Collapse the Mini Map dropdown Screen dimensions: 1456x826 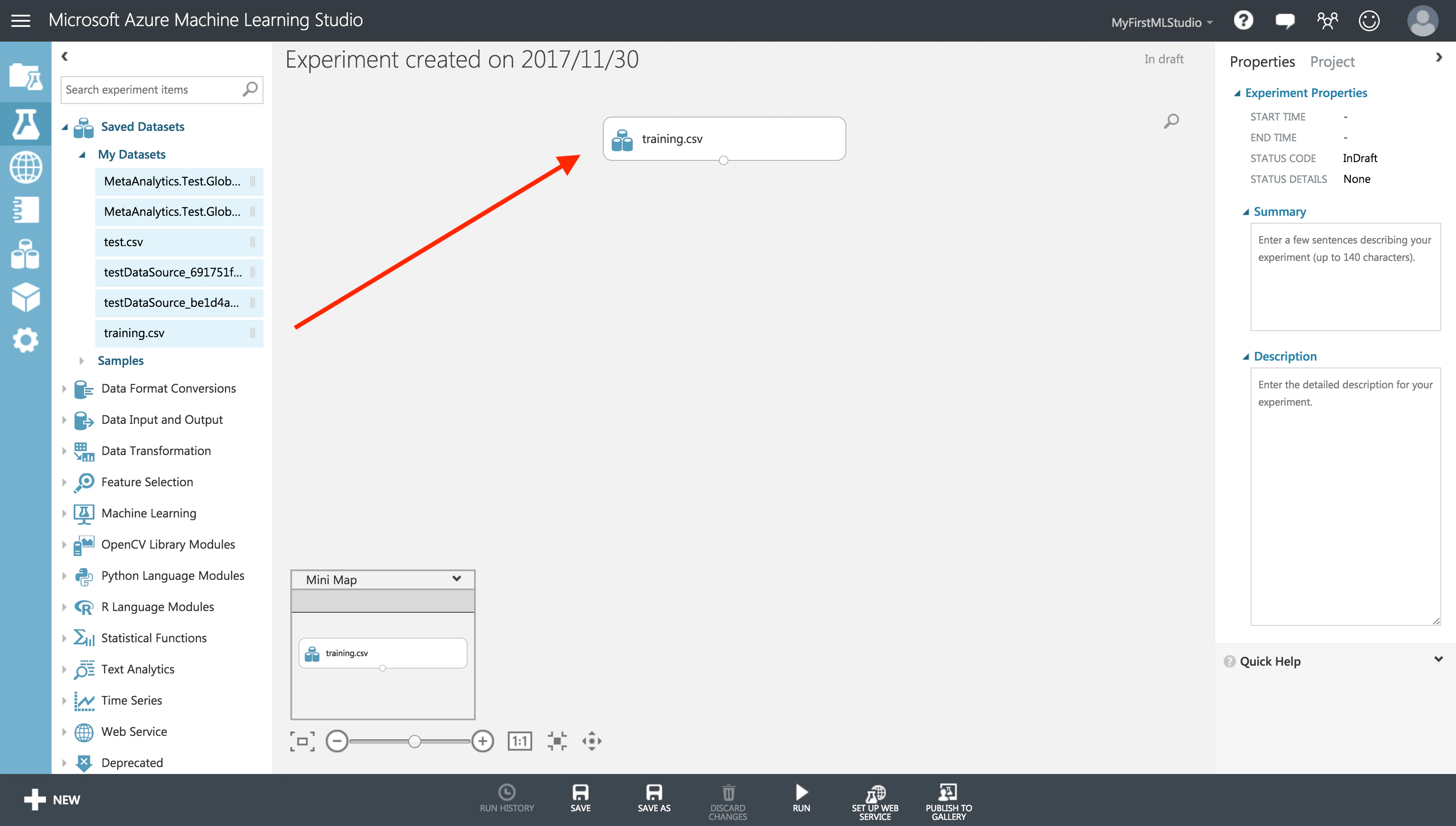(457, 579)
